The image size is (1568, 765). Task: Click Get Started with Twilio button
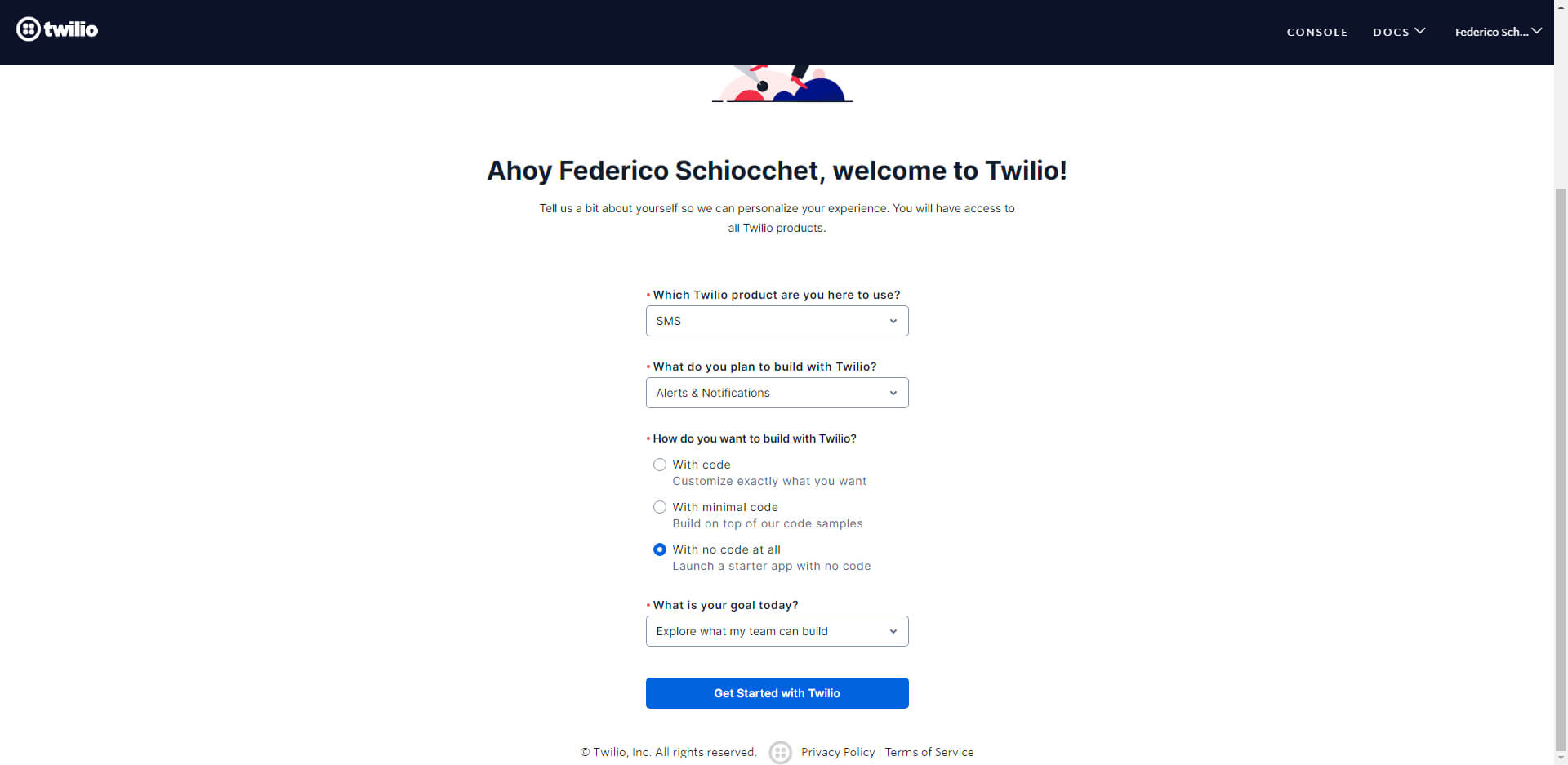(777, 693)
